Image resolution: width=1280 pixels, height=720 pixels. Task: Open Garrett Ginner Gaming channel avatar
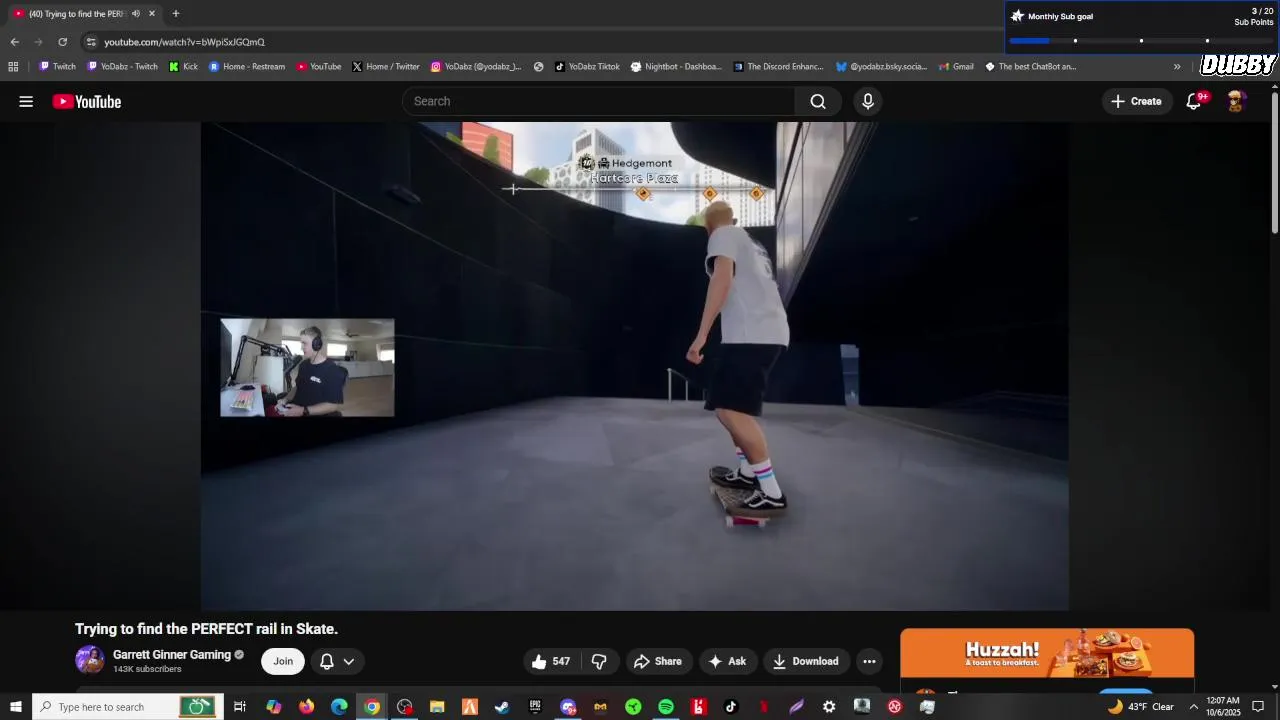pyautogui.click(x=90, y=660)
